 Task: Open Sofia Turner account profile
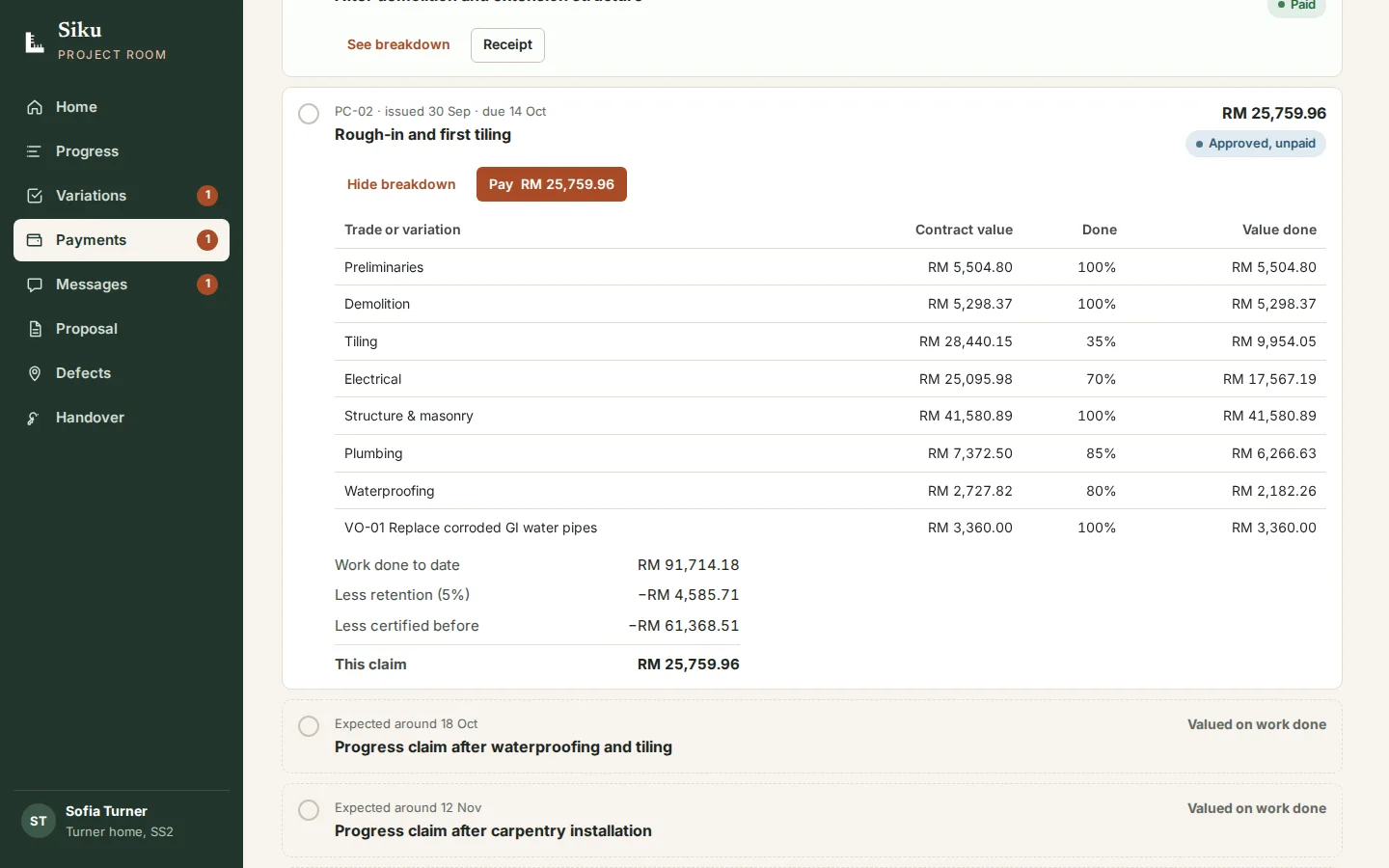click(122, 821)
